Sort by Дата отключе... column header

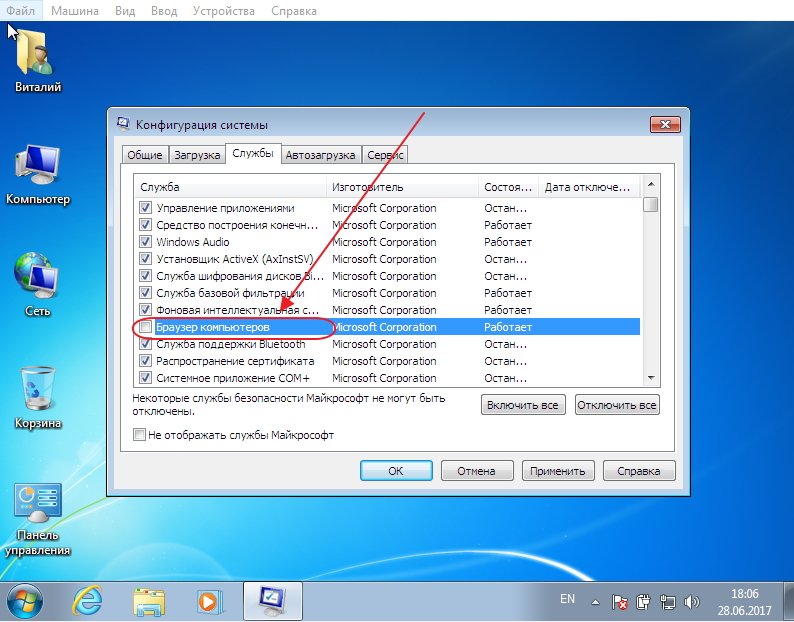[x=589, y=187]
